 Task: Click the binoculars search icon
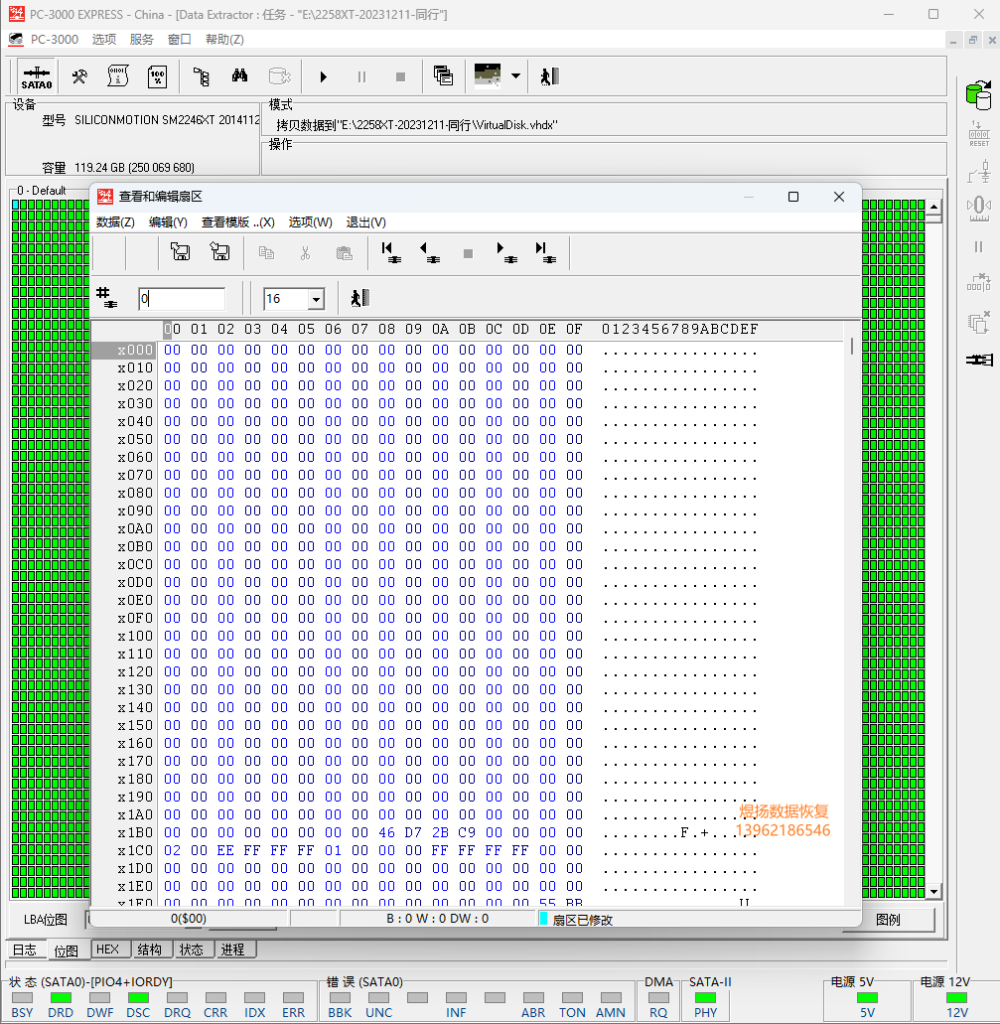(240, 76)
